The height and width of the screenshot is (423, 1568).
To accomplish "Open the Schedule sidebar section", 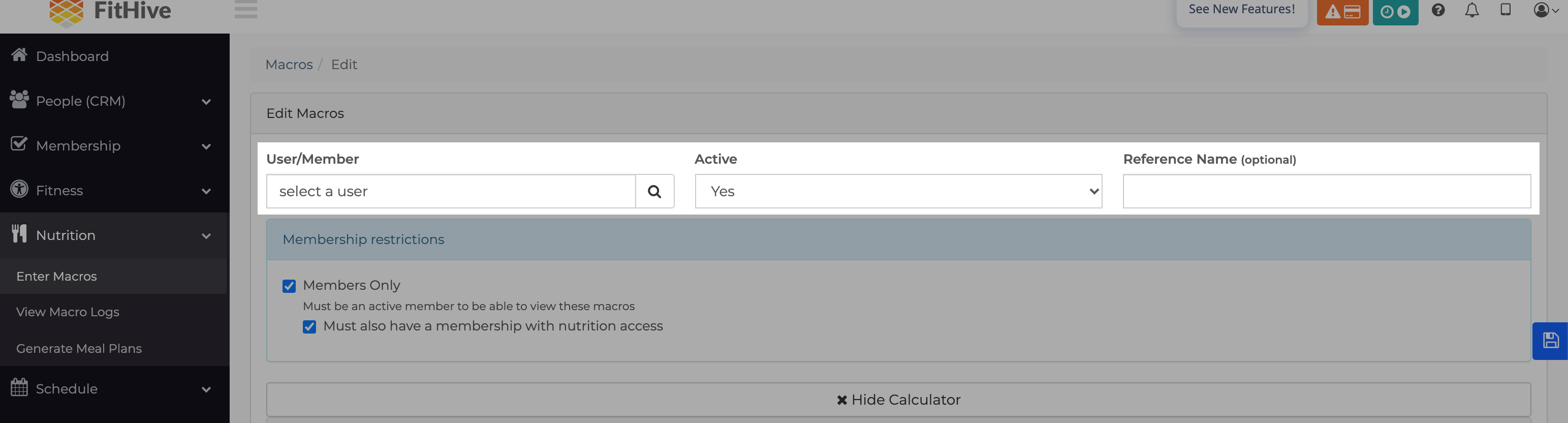I will (x=114, y=388).
